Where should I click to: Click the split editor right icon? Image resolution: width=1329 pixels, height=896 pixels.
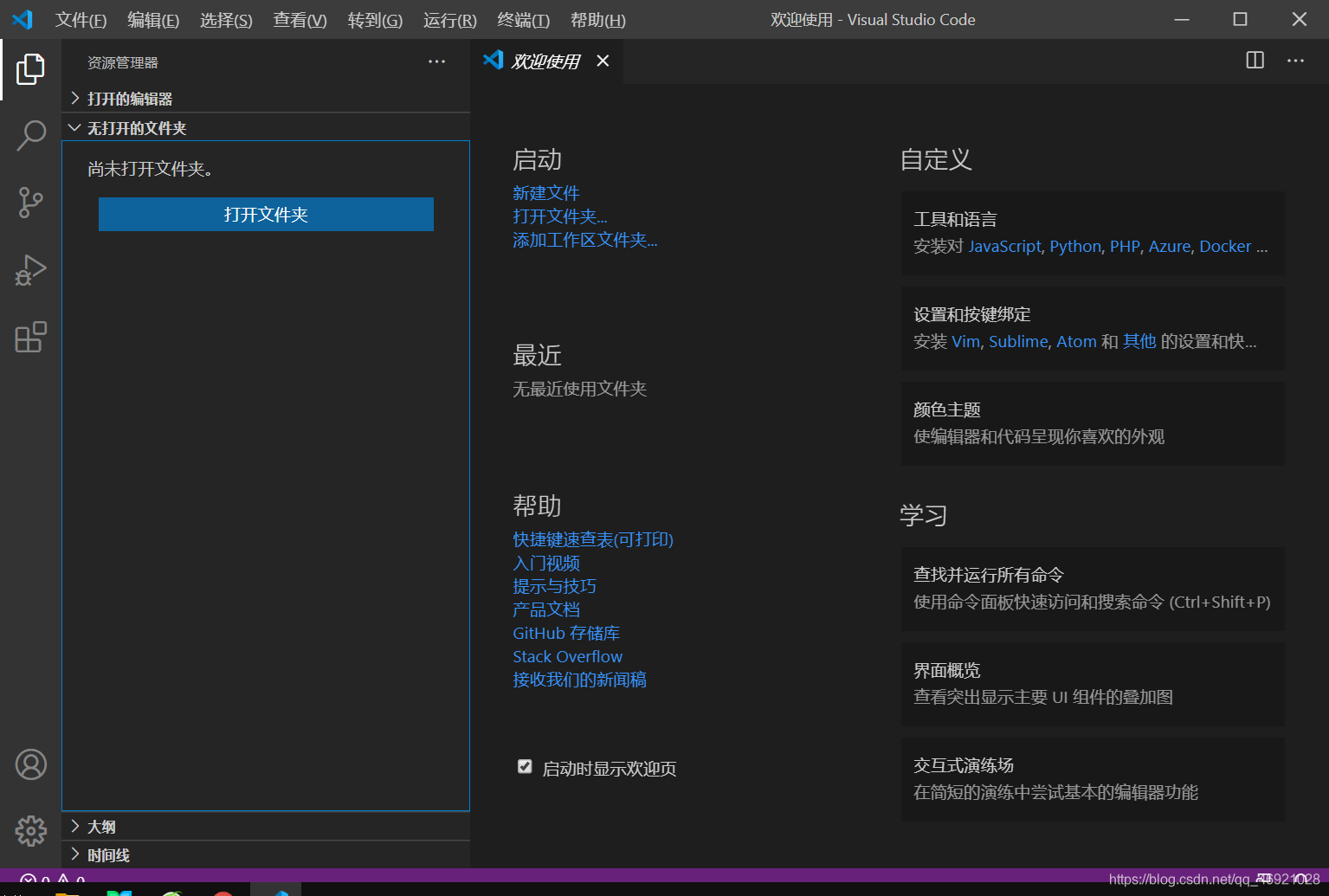pyautogui.click(x=1255, y=61)
